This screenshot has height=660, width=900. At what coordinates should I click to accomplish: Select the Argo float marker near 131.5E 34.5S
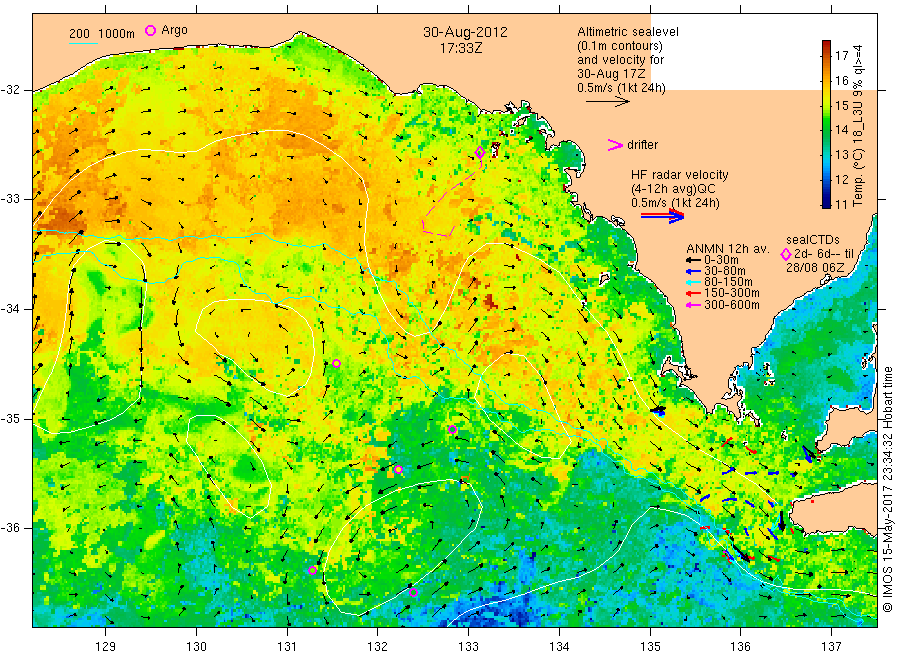pyautogui.click(x=336, y=363)
